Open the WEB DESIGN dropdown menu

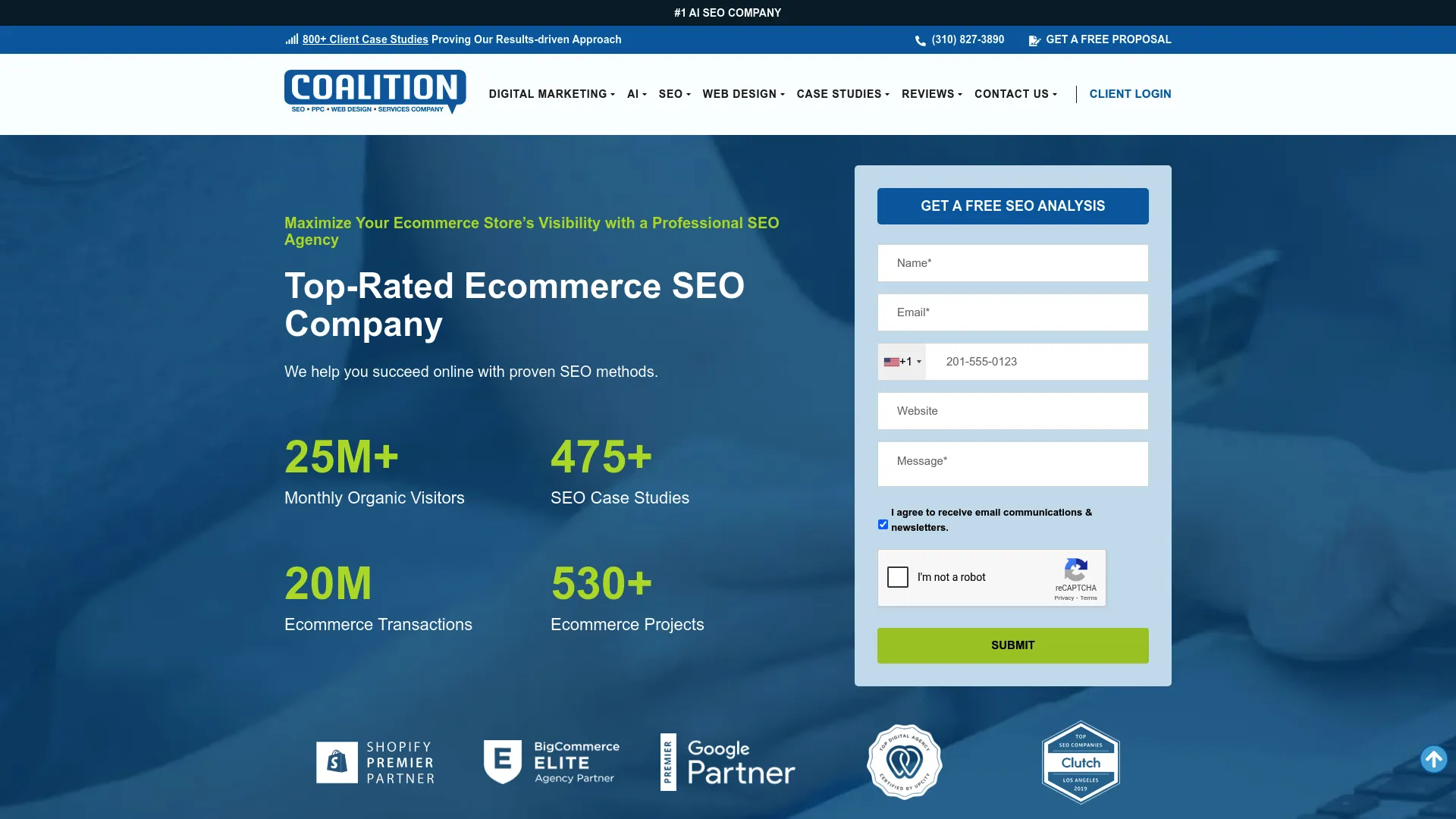pos(742,94)
